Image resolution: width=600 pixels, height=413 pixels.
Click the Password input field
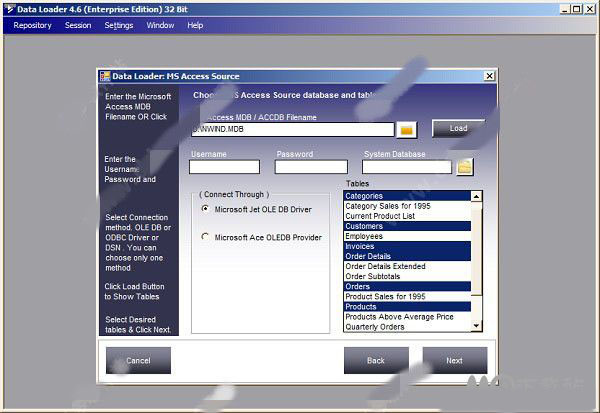tap(311, 167)
